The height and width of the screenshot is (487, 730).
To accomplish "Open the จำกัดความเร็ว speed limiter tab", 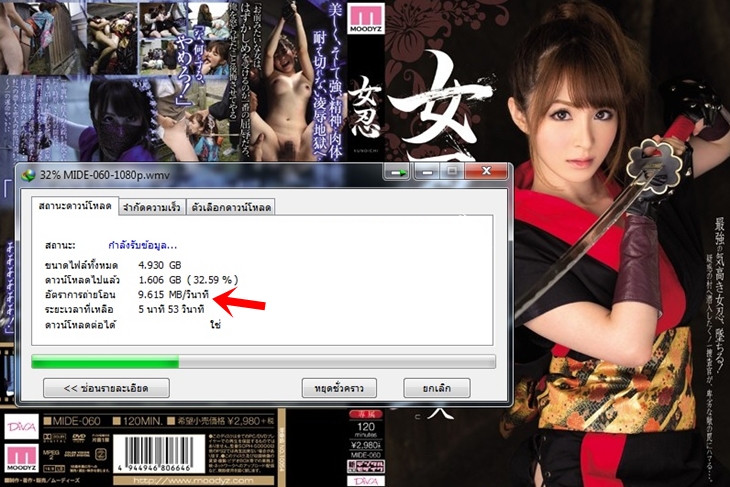I will [x=152, y=207].
